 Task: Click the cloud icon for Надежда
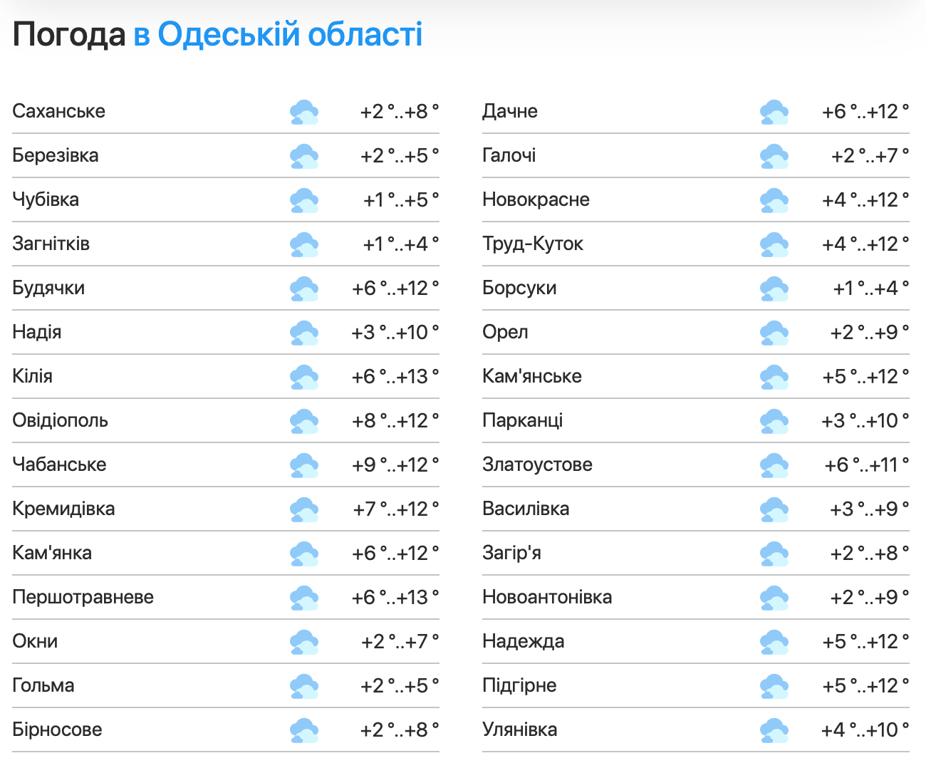click(x=774, y=642)
